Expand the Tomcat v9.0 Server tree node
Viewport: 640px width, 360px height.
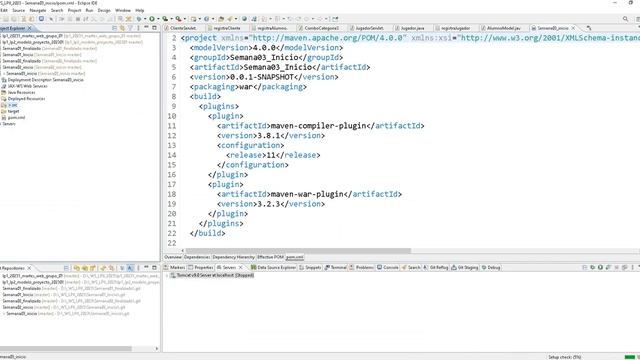[x=167, y=276]
